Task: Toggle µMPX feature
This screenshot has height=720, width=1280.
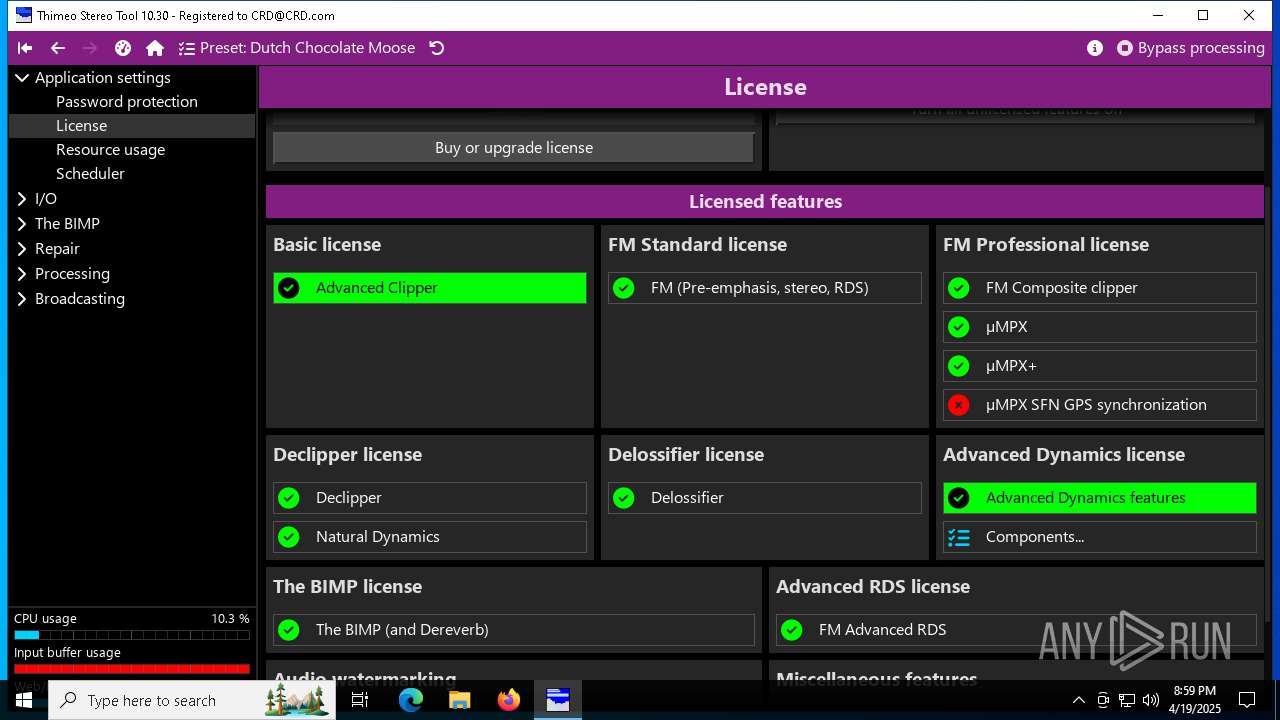Action: tap(1100, 327)
